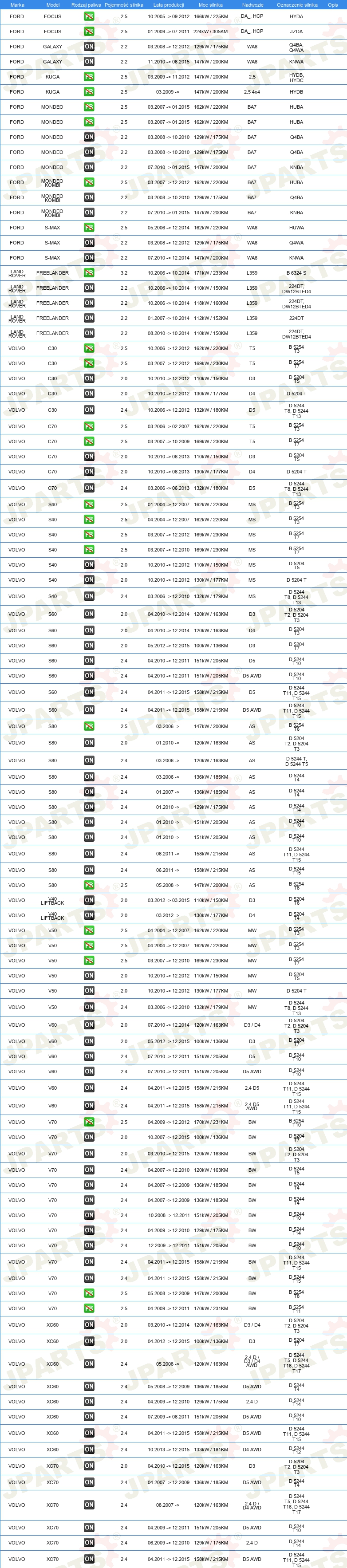This screenshot has width=347, height=1568.
Task: Select the 'D4 AWD' body cell in XC60 row
Action: pos(252,1449)
